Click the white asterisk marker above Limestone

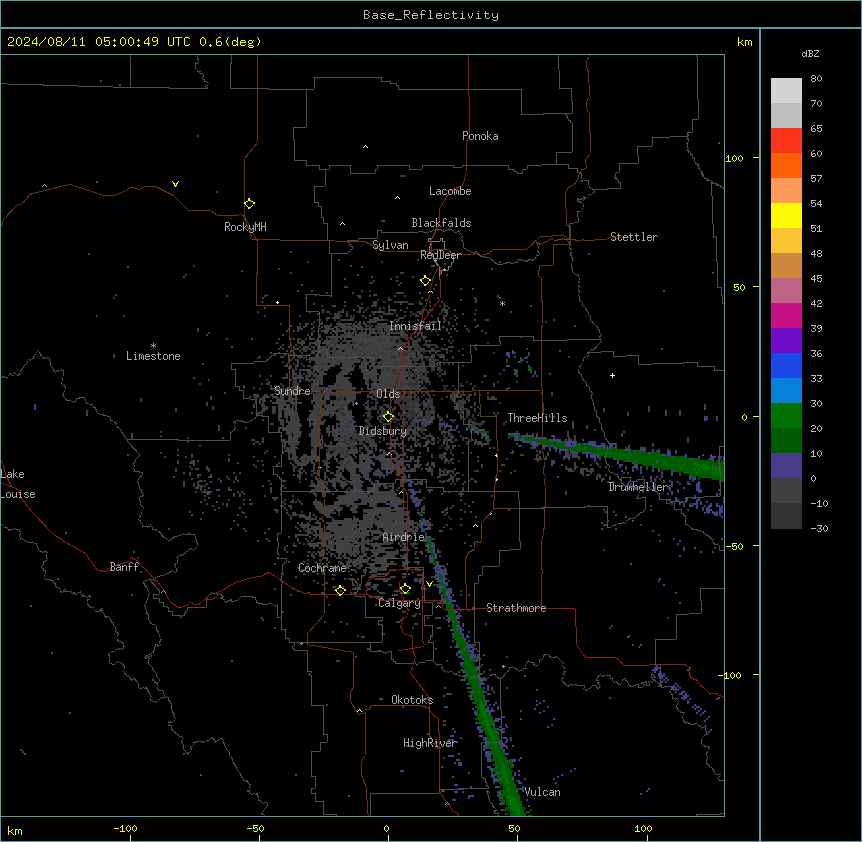point(153,346)
